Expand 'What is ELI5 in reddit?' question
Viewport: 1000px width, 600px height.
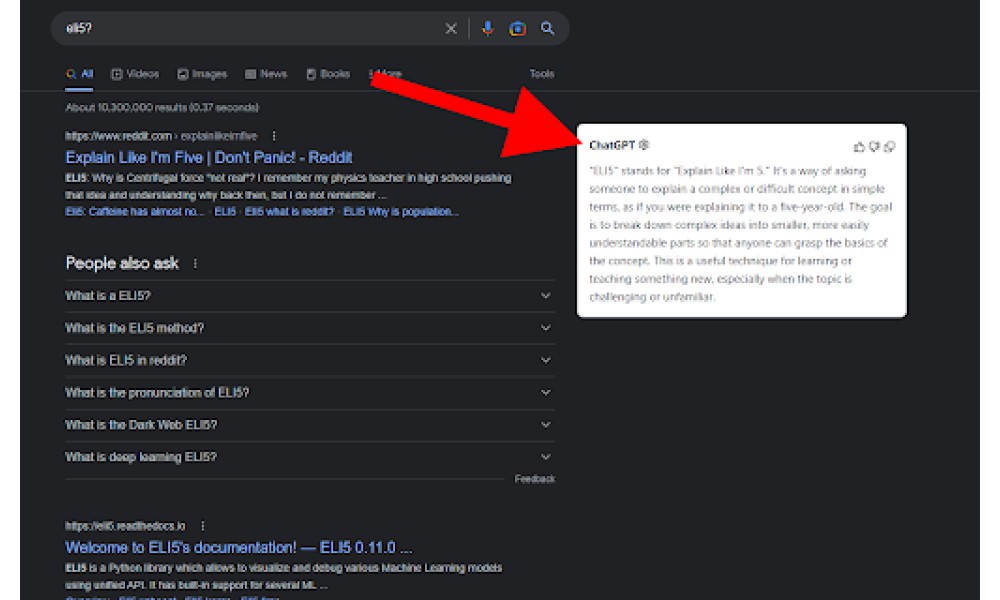click(x=310, y=360)
